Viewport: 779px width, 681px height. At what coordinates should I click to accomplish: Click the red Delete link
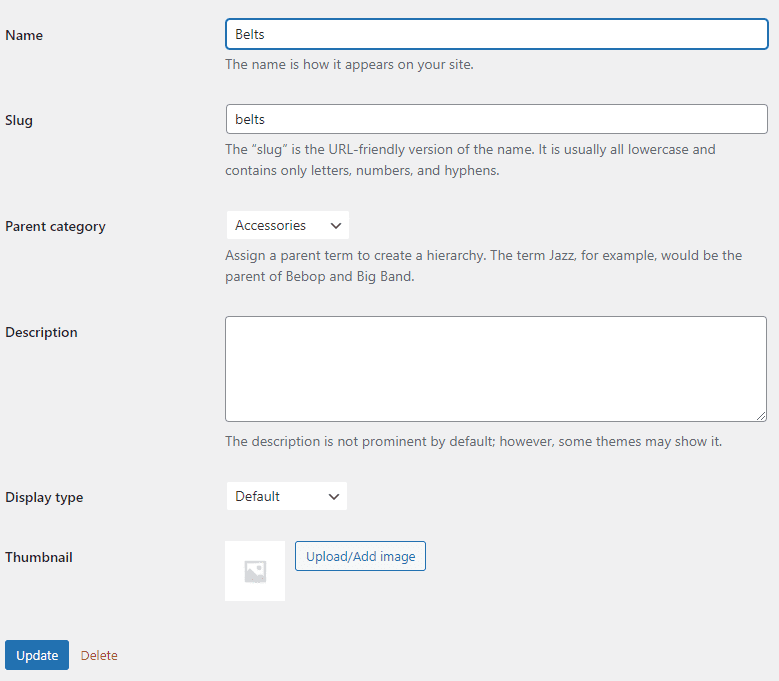tap(99, 656)
